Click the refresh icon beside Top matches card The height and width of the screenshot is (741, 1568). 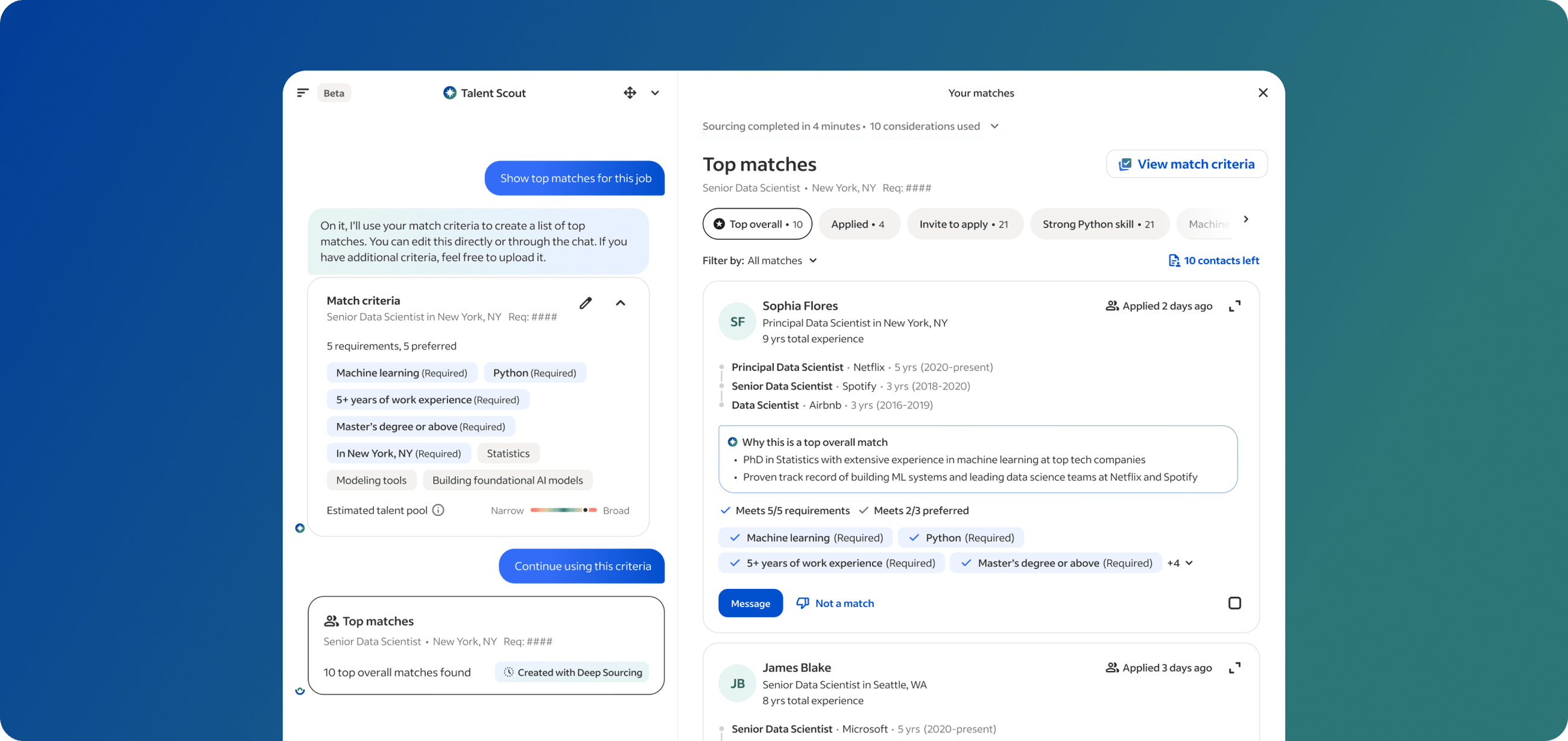coord(300,691)
